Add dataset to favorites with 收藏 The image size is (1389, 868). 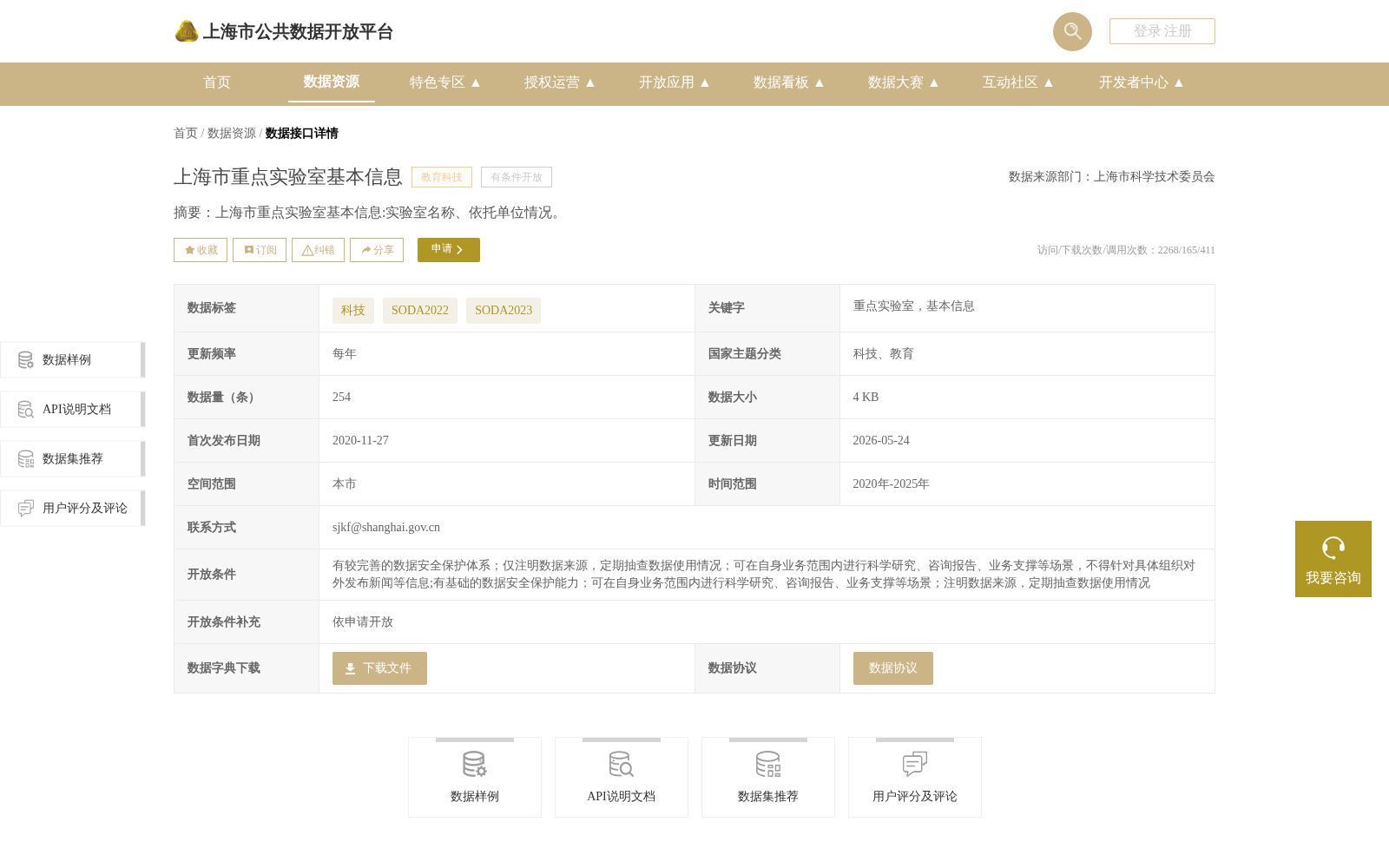201,250
